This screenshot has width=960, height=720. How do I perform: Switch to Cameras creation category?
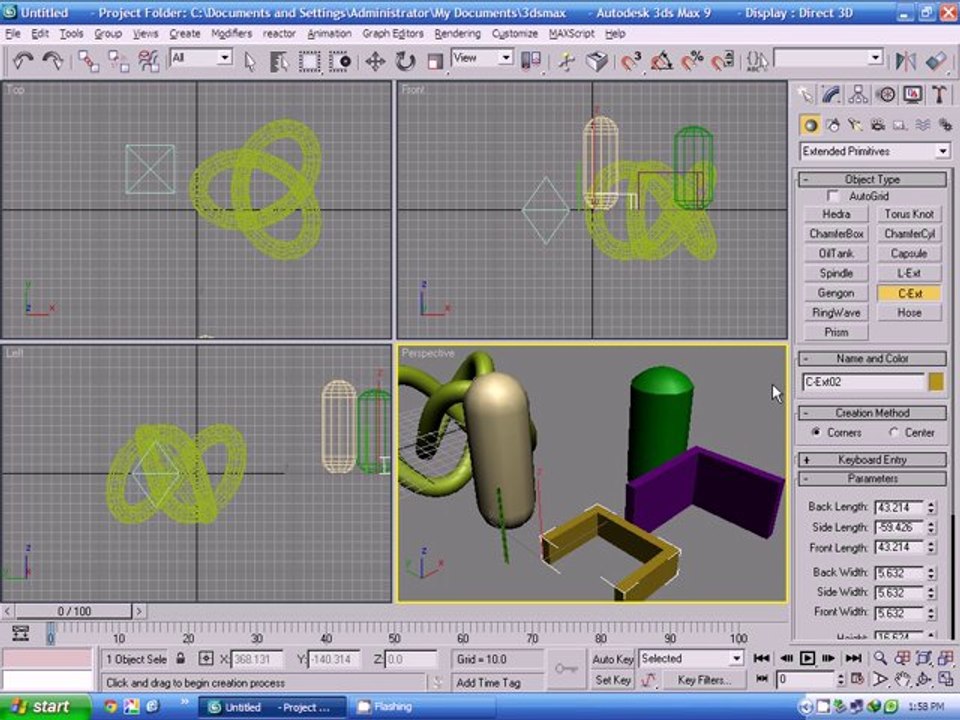point(878,126)
